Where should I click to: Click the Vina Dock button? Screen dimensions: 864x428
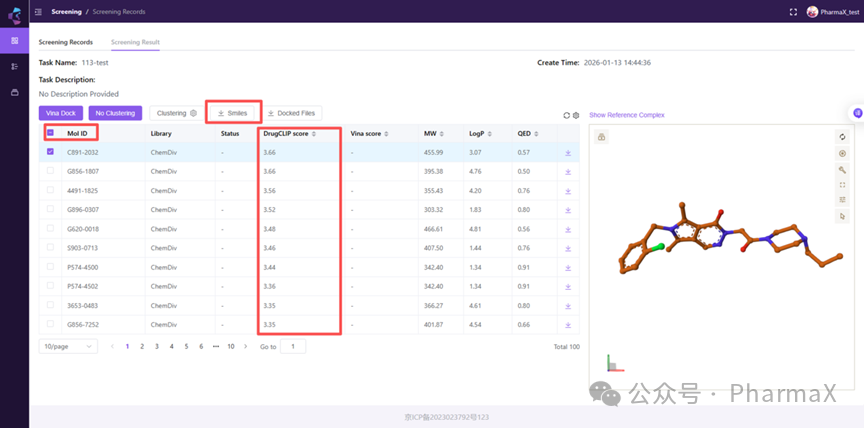click(61, 113)
